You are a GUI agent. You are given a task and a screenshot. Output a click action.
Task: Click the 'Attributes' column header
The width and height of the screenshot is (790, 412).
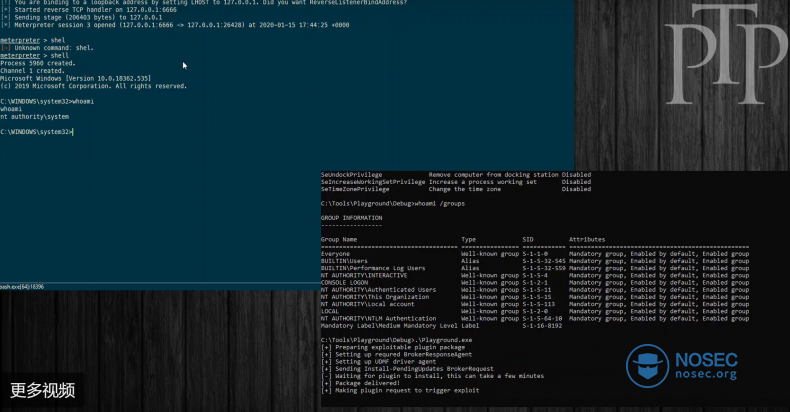point(588,240)
